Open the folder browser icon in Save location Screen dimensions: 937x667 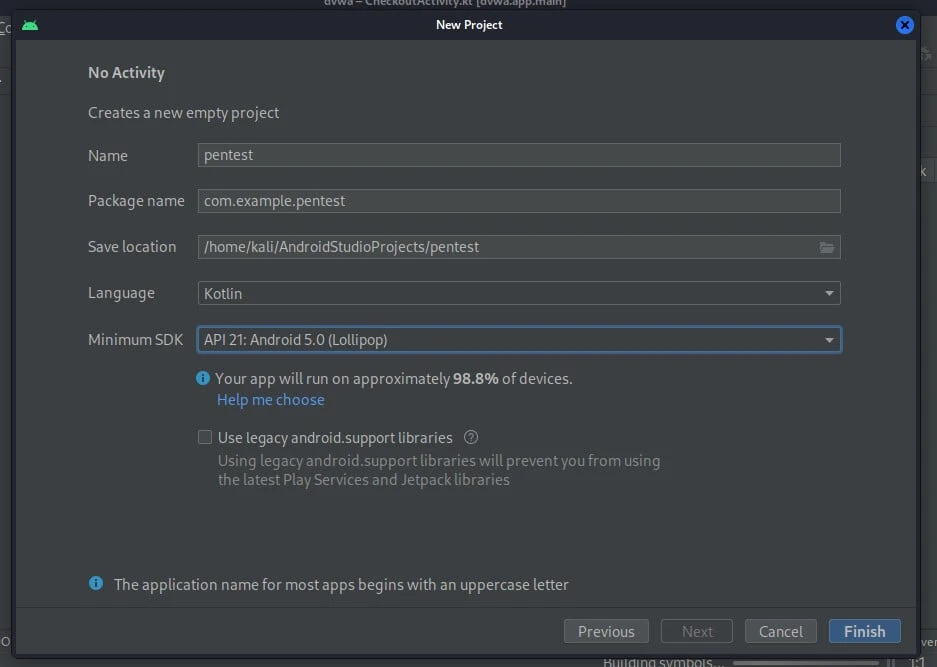(x=827, y=246)
